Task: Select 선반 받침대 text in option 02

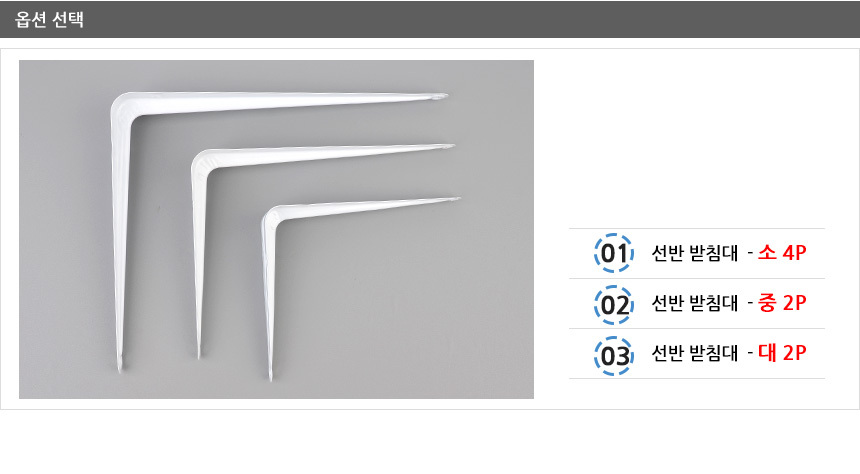Action: tap(694, 303)
